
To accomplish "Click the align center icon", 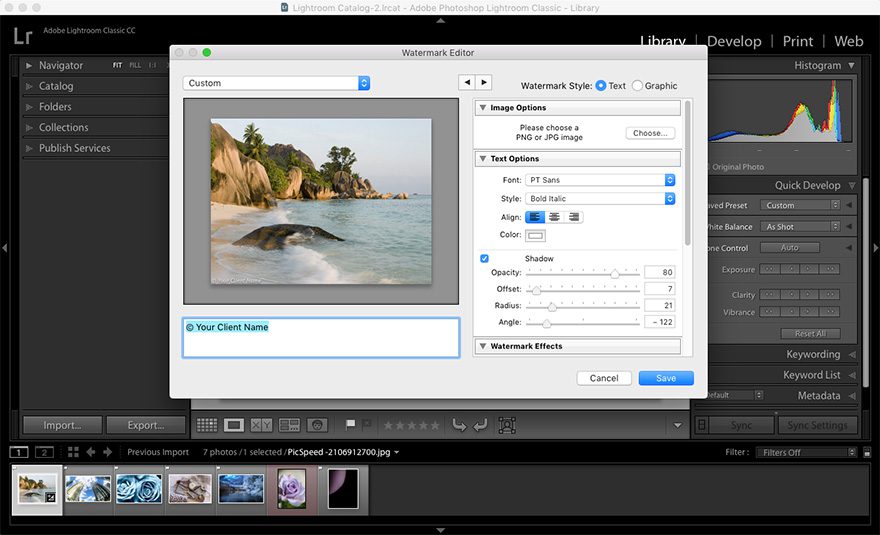I will tap(554, 217).
